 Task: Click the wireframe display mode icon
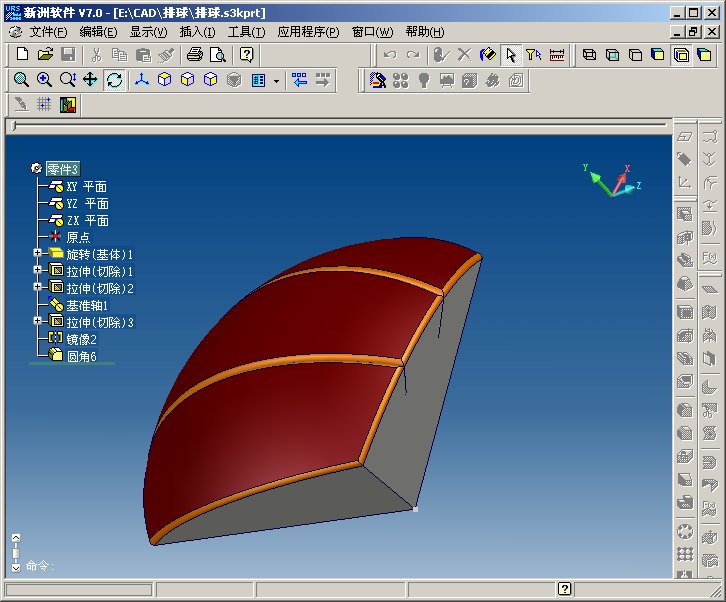pyautogui.click(x=589, y=55)
